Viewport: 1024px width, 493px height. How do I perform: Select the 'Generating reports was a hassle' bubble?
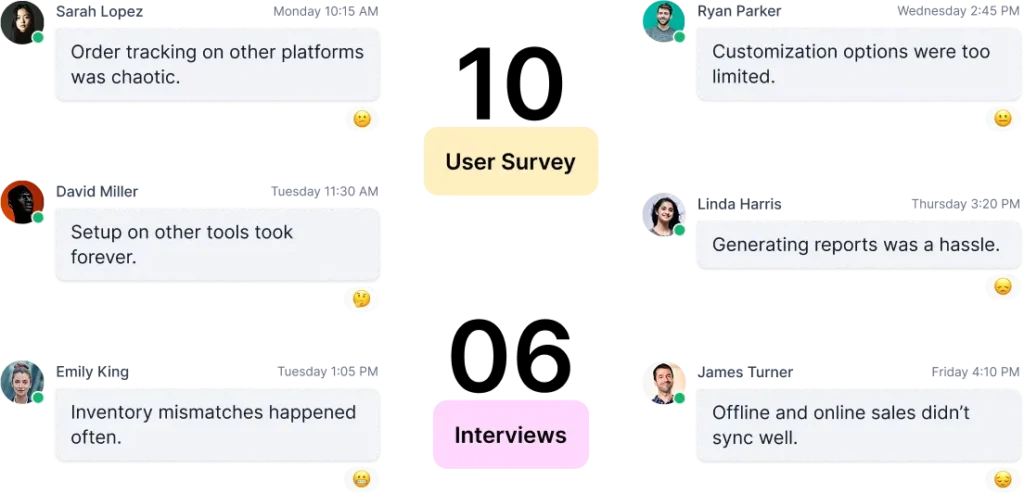tap(858, 244)
